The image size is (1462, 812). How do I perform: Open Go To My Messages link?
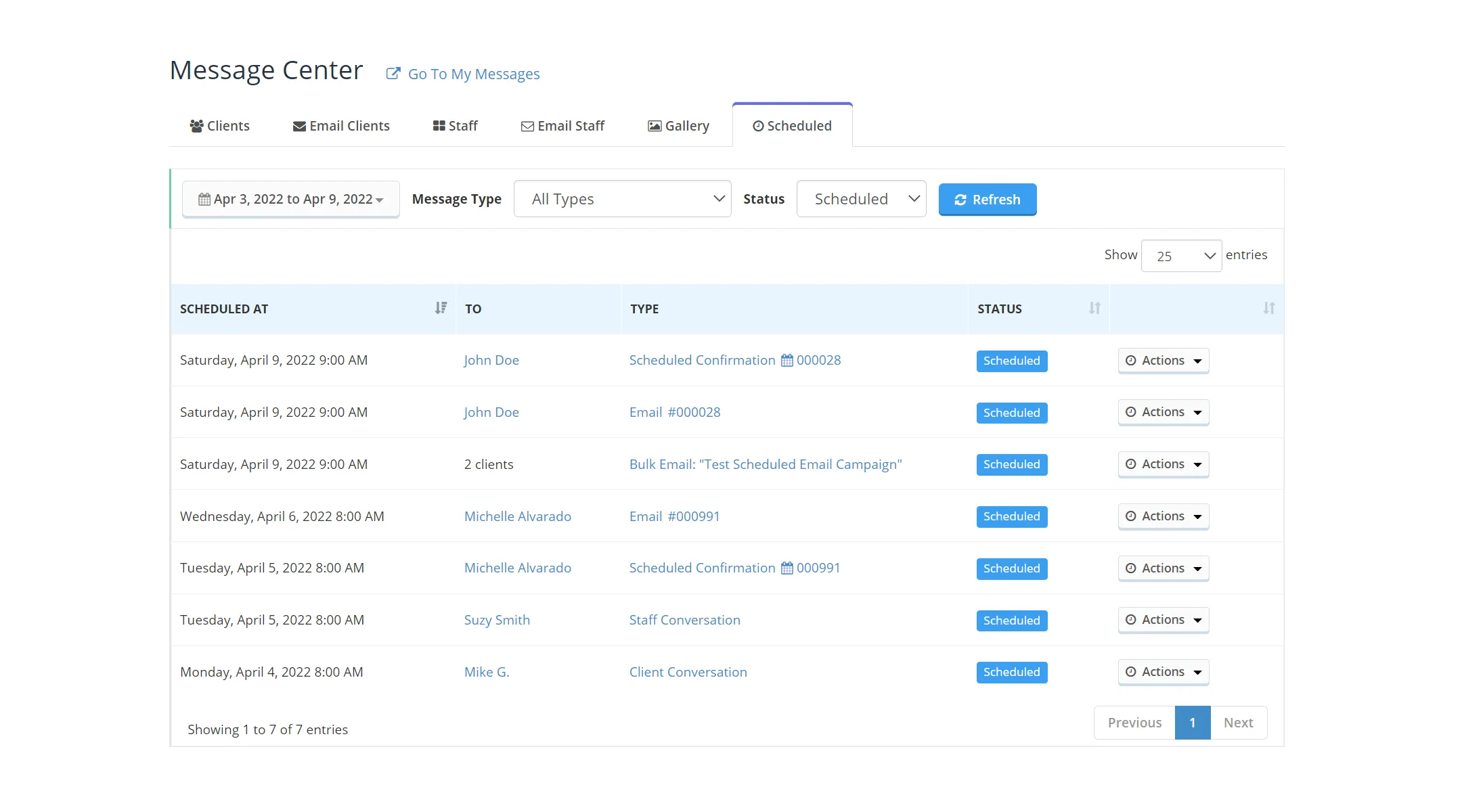(x=474, y=74)
